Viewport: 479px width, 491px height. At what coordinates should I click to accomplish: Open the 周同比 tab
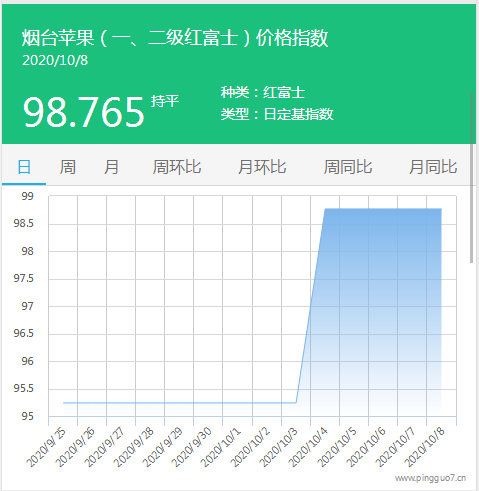point(348,167)
